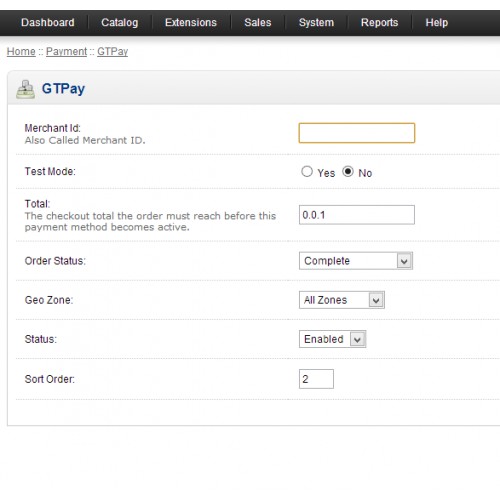Open the Dashboard menu
Image resolution: width=500 pixels, height=500 pixels.
click(48, 23)
